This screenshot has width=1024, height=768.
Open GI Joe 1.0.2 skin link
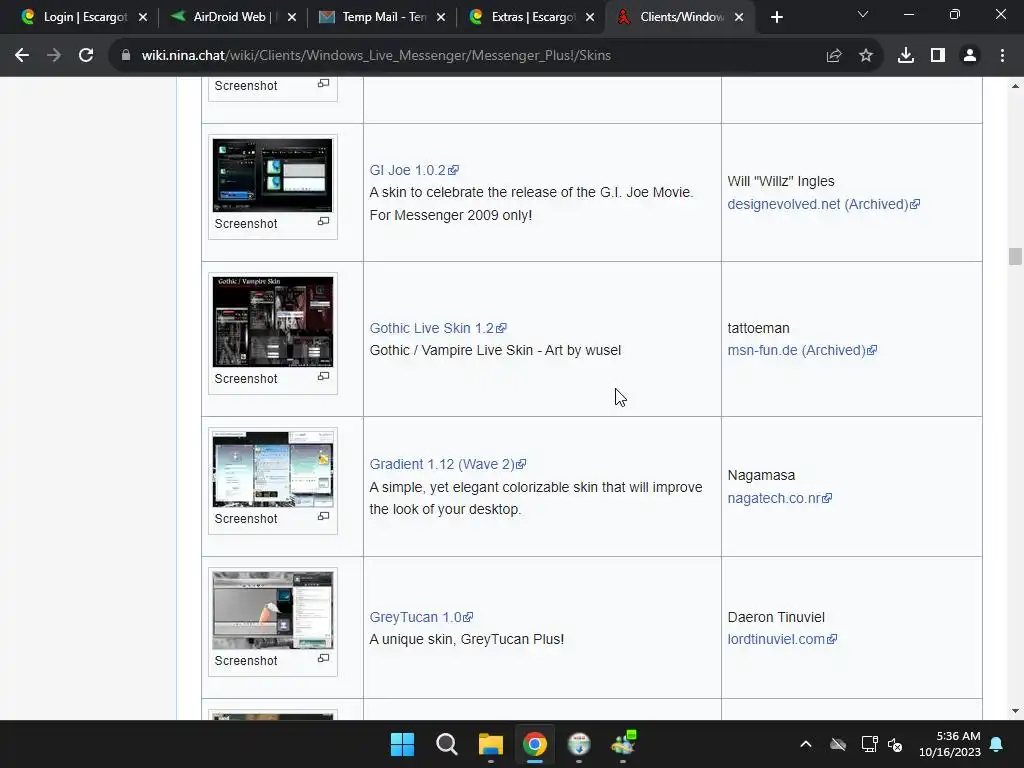click(414, 170)
